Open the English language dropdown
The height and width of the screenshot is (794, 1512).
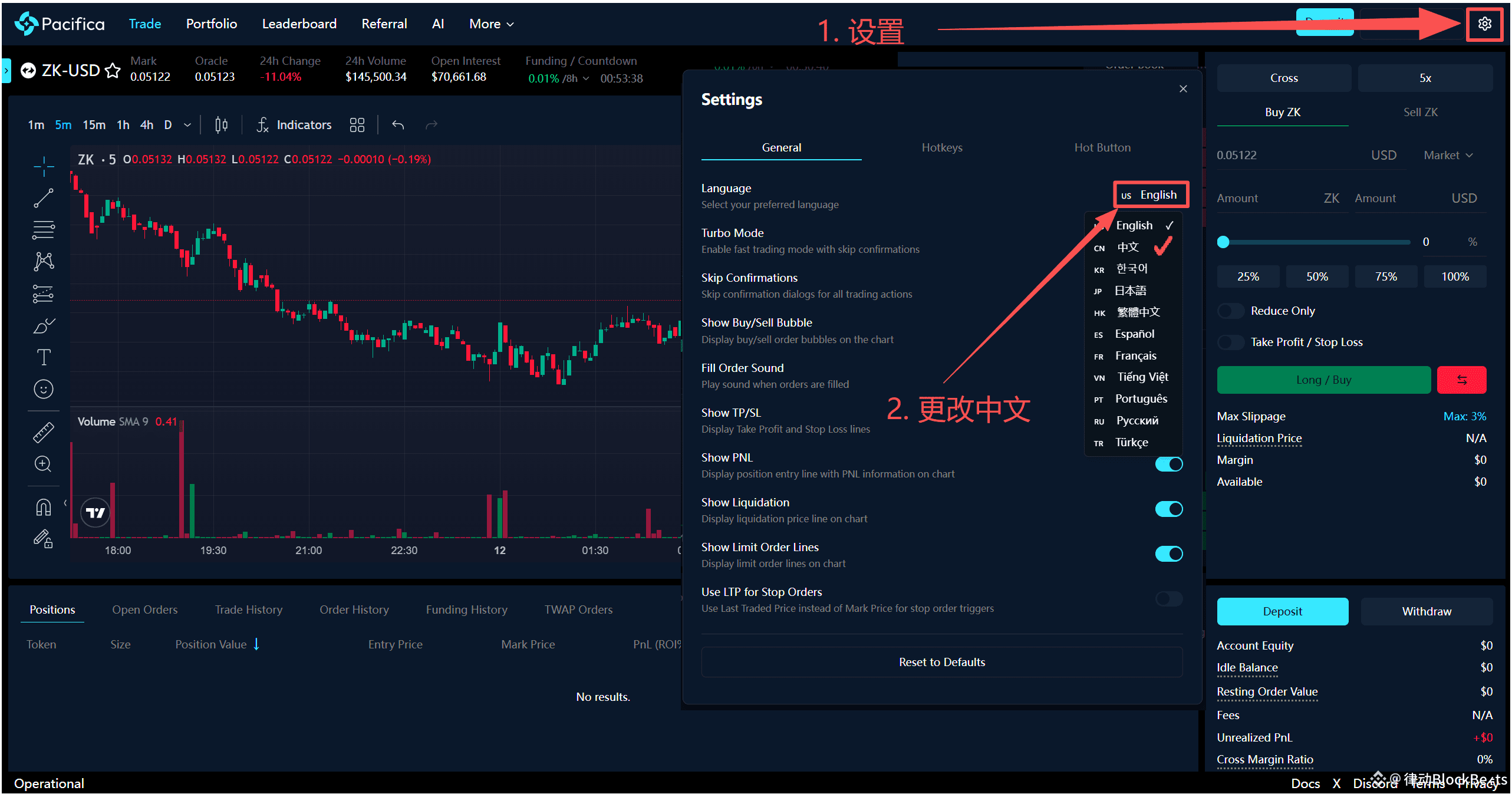[1150, 195]
